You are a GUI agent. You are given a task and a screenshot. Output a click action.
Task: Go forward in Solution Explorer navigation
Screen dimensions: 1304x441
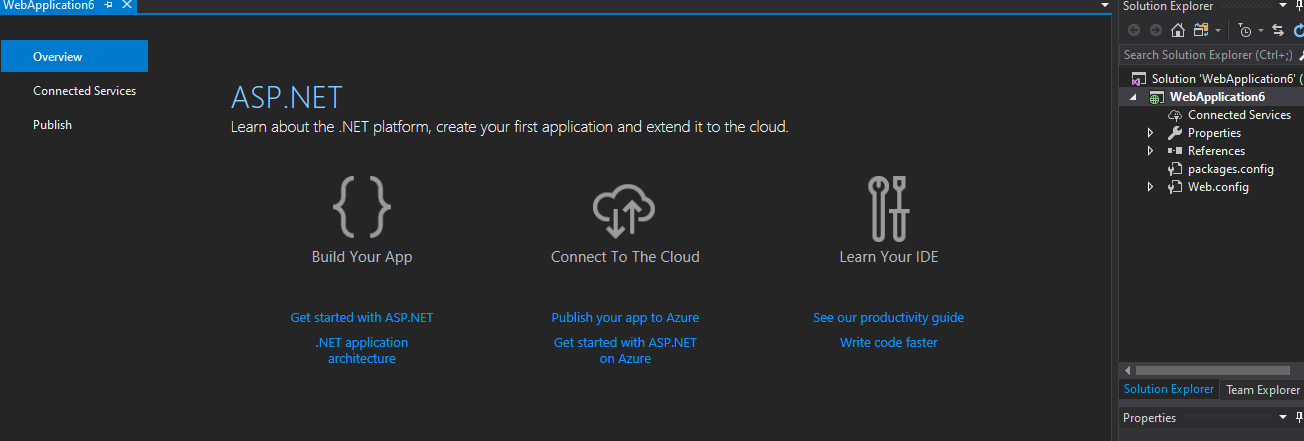click(1155, 30)
